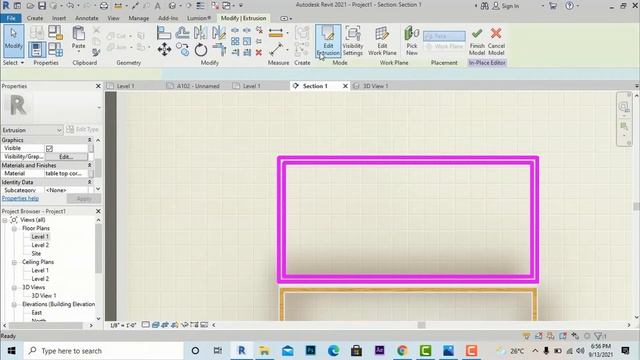
Task: Click Finish Model green checkmark
Action: 477,41
